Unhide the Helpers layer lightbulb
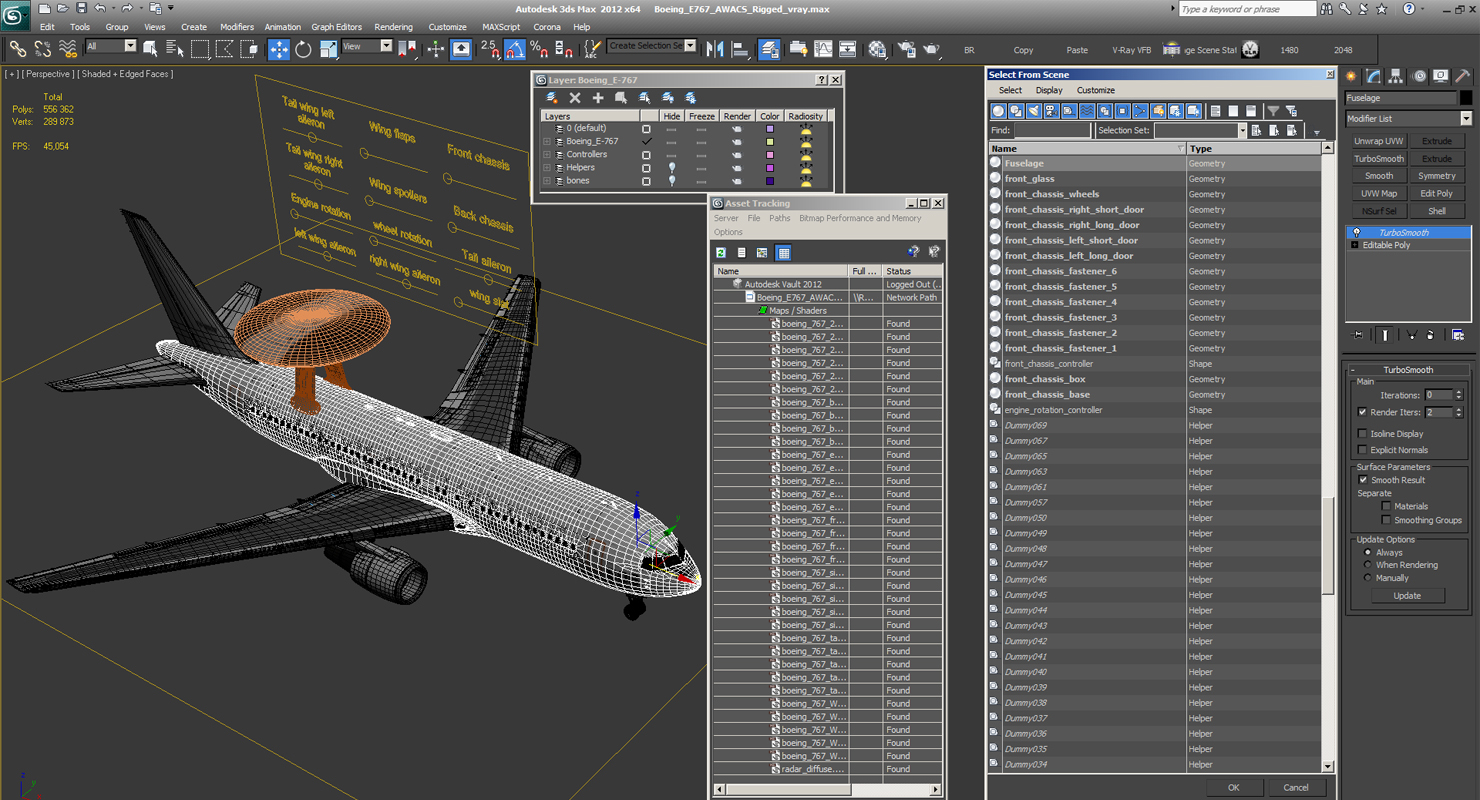 pyautogui.click(x=672, y=168)
